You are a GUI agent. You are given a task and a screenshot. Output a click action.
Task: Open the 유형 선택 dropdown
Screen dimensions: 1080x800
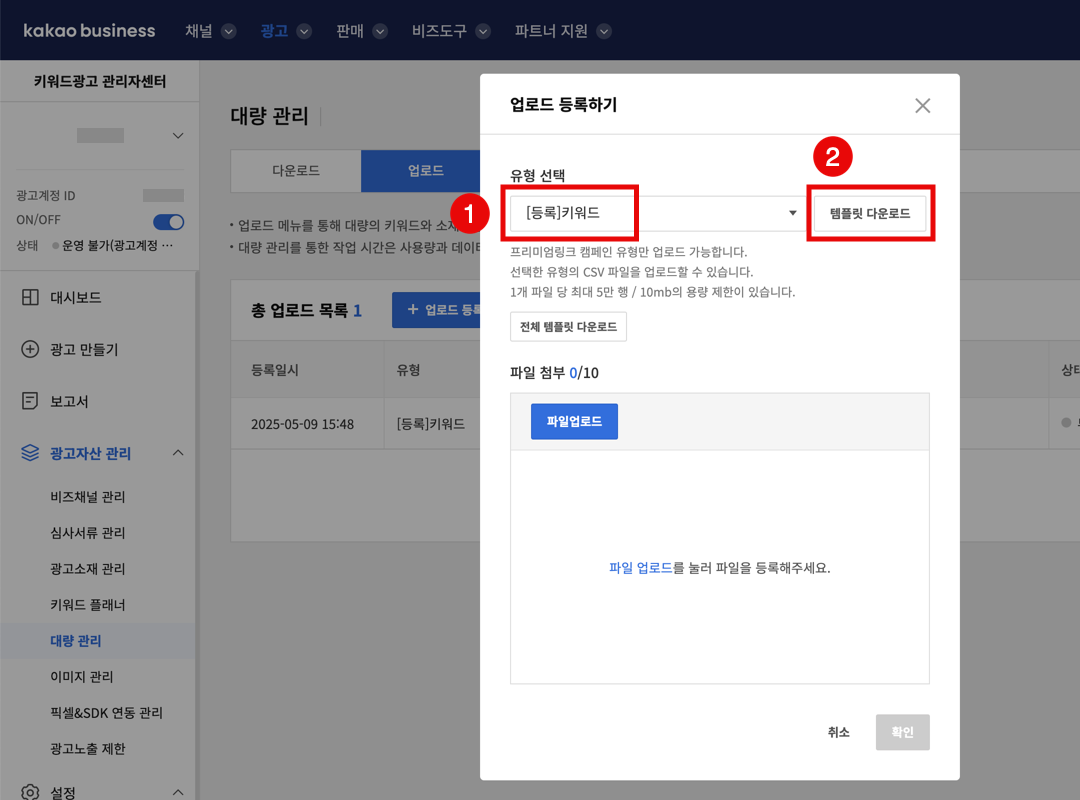(657, 213)
